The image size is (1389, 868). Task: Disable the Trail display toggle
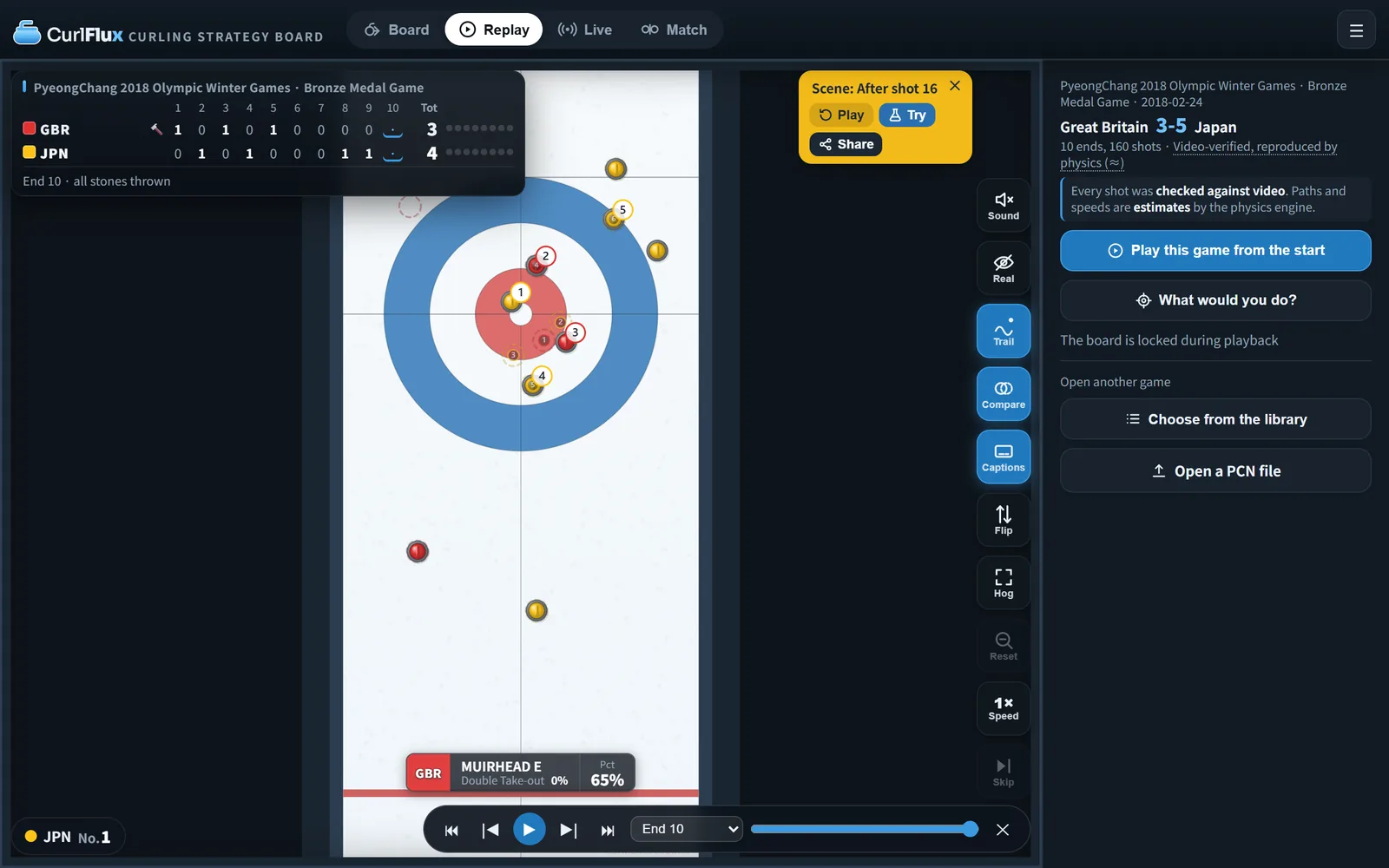point(1003,331)
